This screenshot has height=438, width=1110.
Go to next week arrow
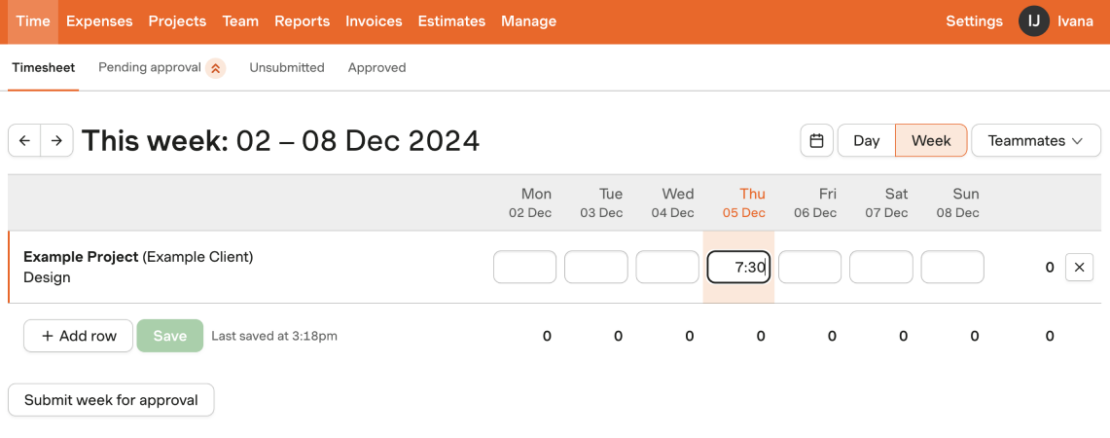[57, 141]
